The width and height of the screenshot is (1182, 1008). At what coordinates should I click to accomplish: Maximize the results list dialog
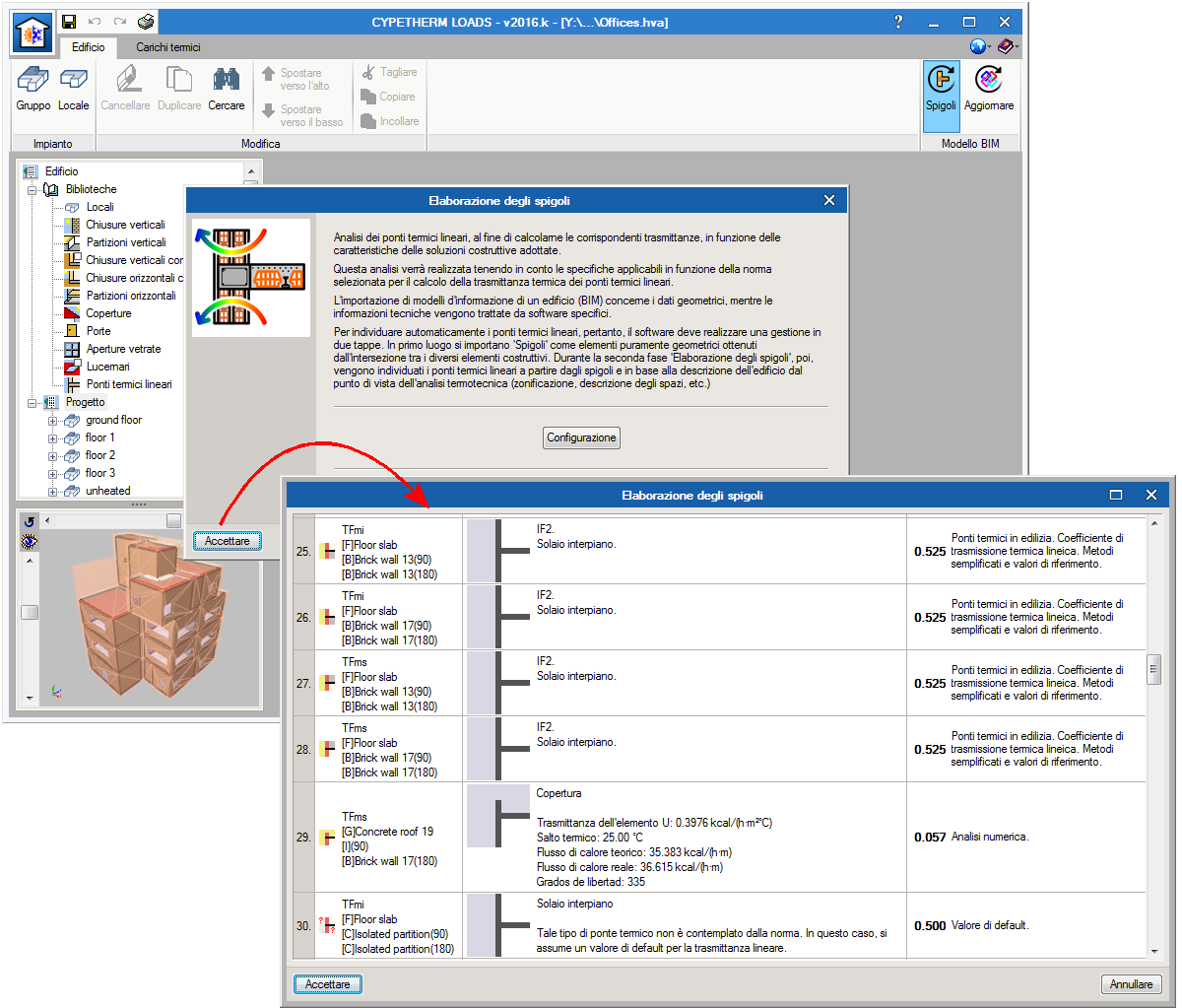[1116, 495]
